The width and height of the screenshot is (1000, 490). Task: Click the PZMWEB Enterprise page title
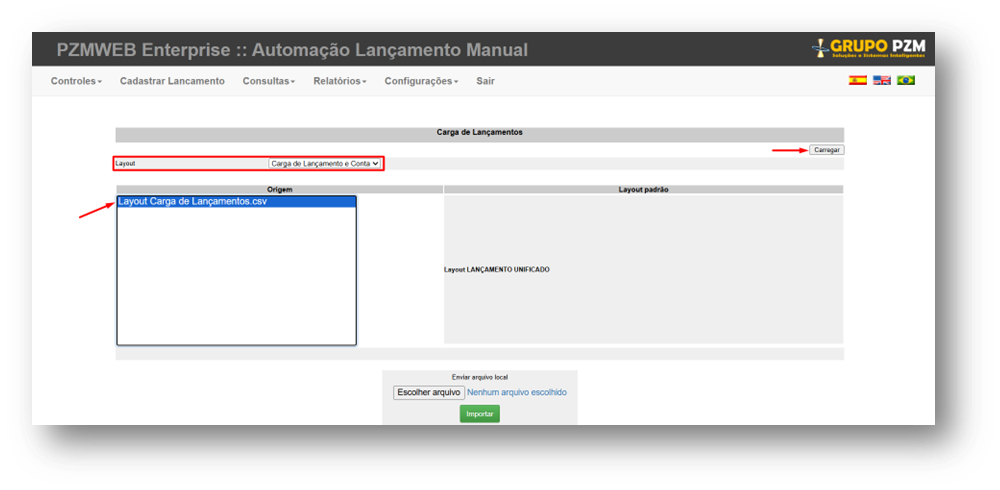click(291, 50)
